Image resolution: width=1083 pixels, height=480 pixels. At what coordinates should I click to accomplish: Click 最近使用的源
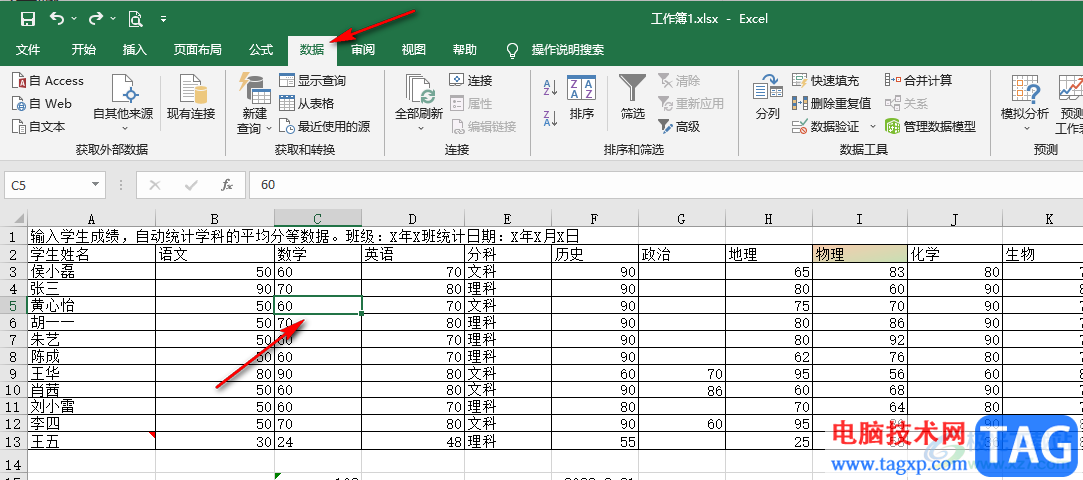pyautogui.click(x=325, y=126)
